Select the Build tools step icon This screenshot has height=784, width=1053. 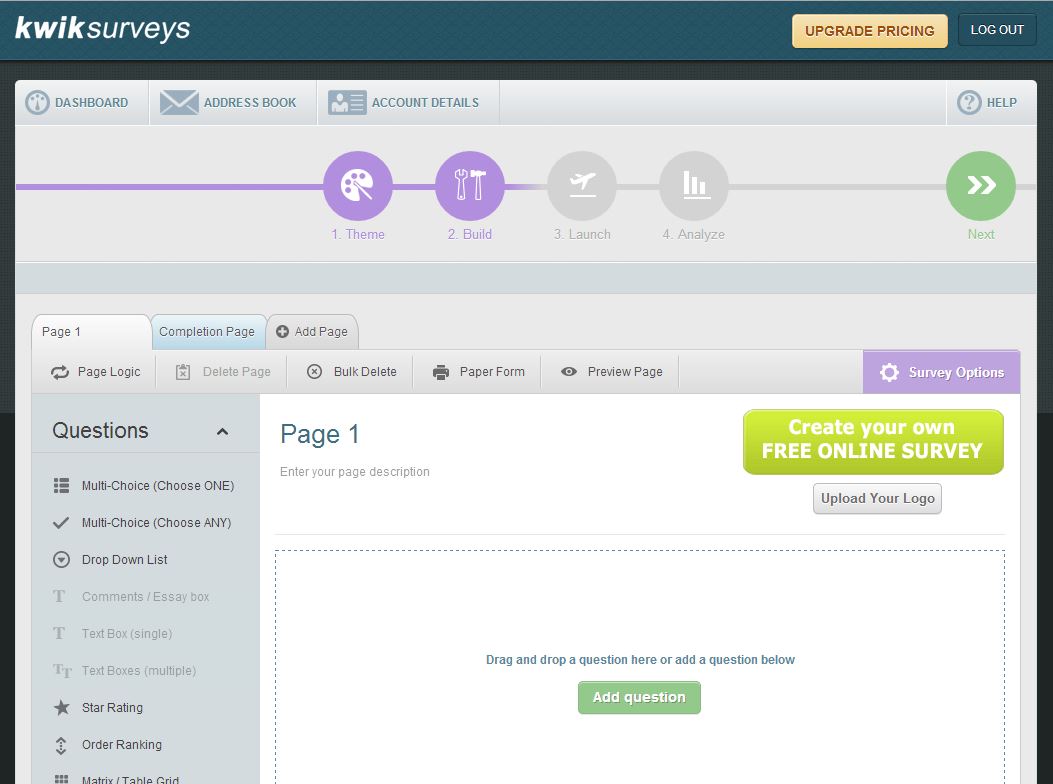click(469, 186)
